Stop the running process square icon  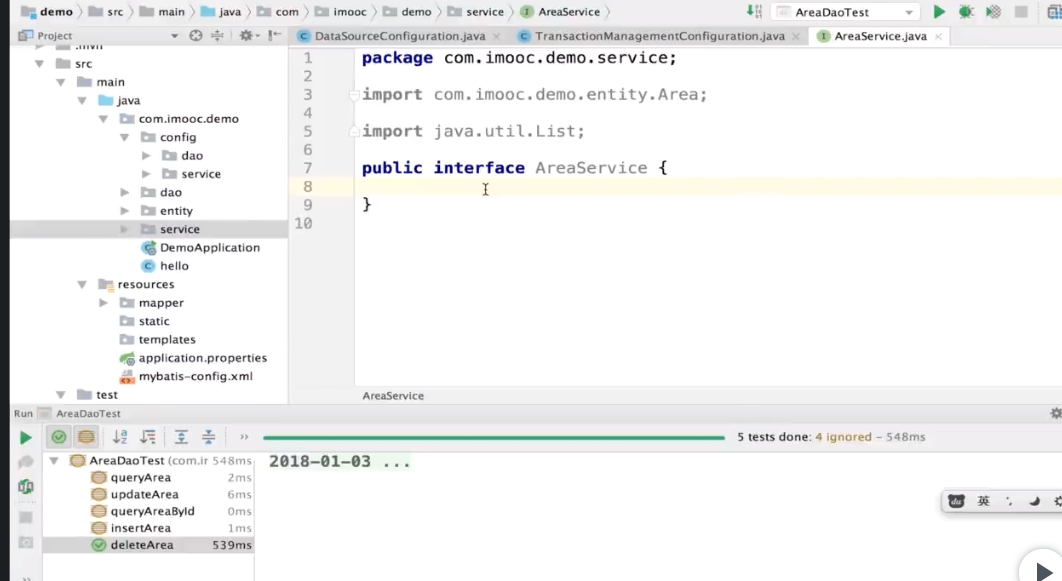tap(1021, 12)
